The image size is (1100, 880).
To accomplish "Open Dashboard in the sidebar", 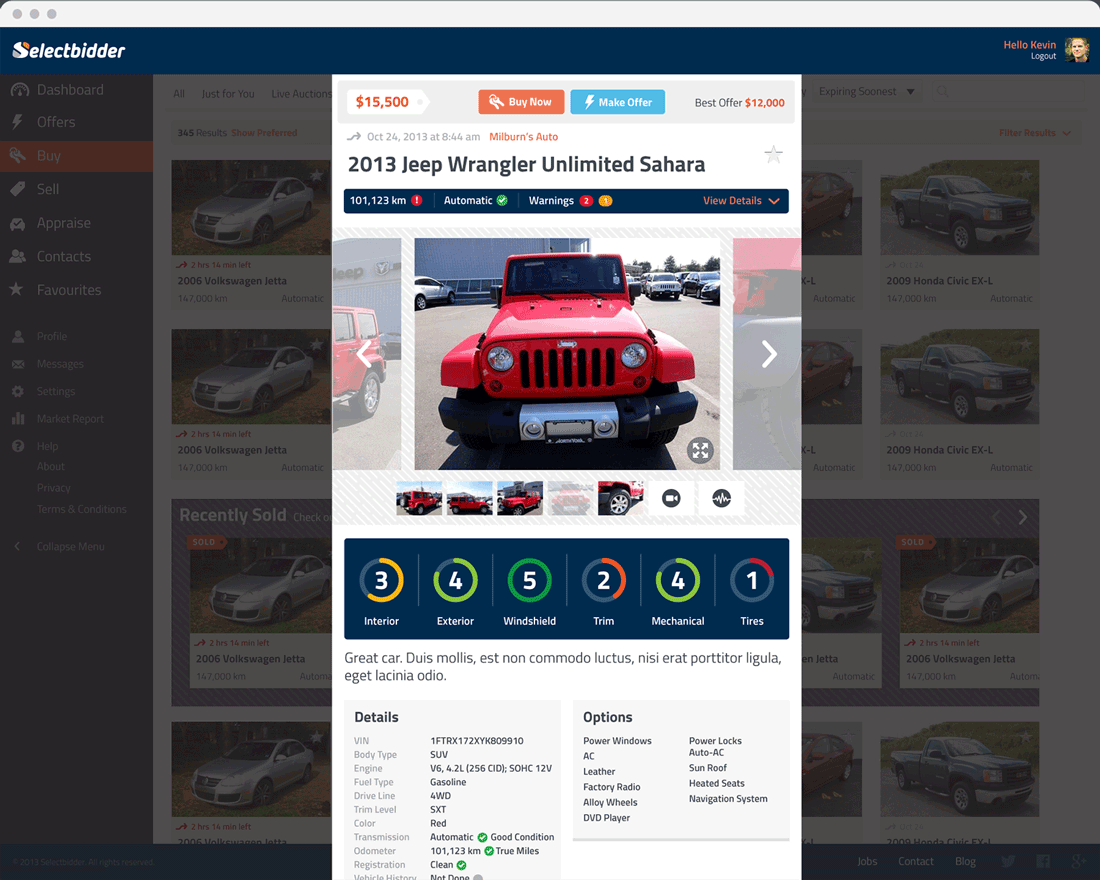I will point(76,90).
